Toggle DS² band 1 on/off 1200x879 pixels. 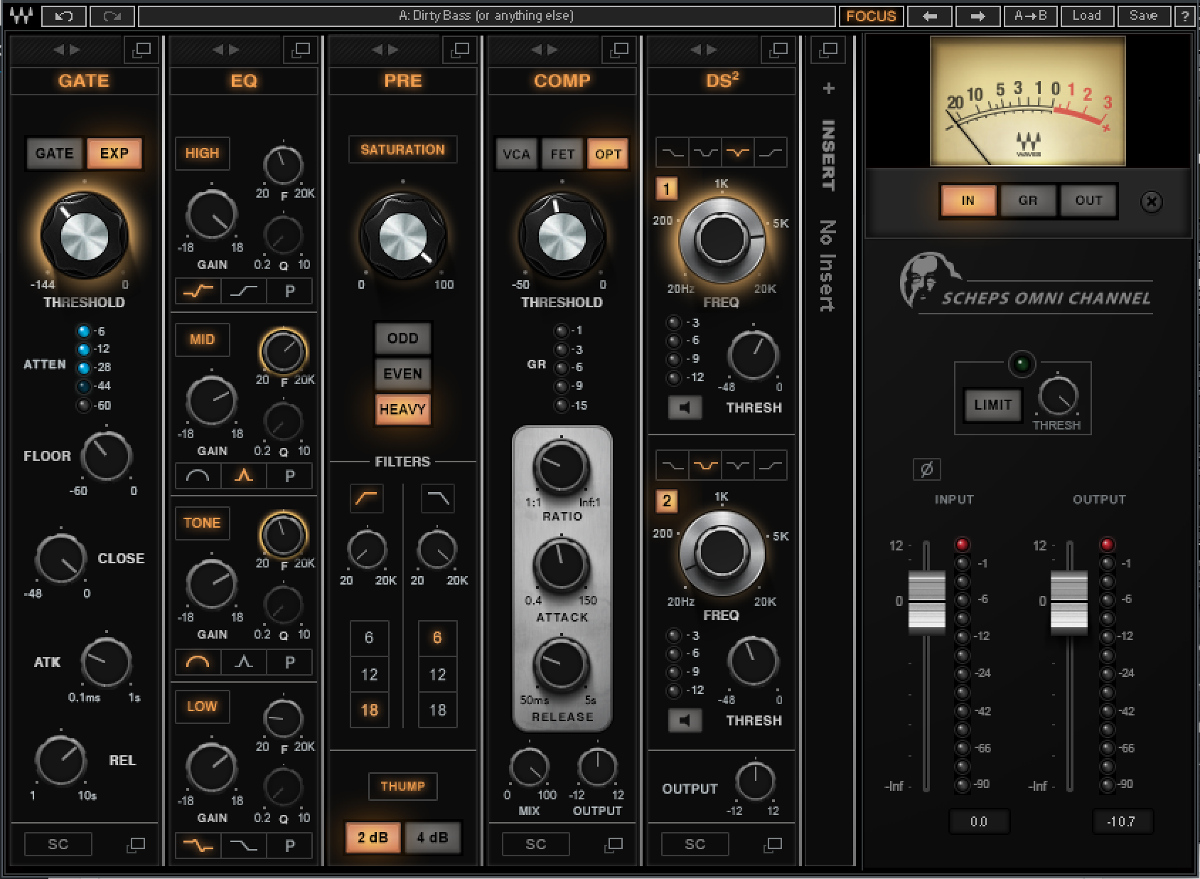(x=666, y=188)
